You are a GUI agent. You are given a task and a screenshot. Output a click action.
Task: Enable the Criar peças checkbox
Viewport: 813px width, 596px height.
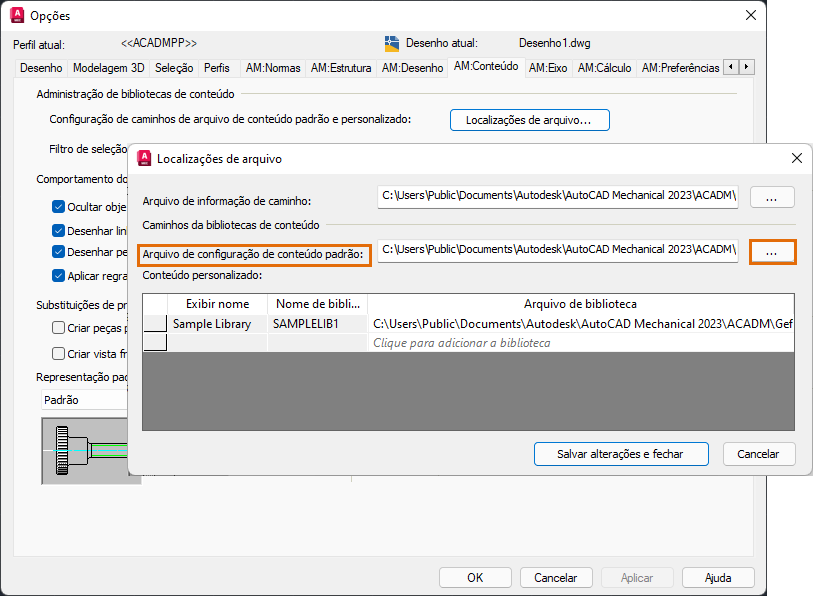59,328
